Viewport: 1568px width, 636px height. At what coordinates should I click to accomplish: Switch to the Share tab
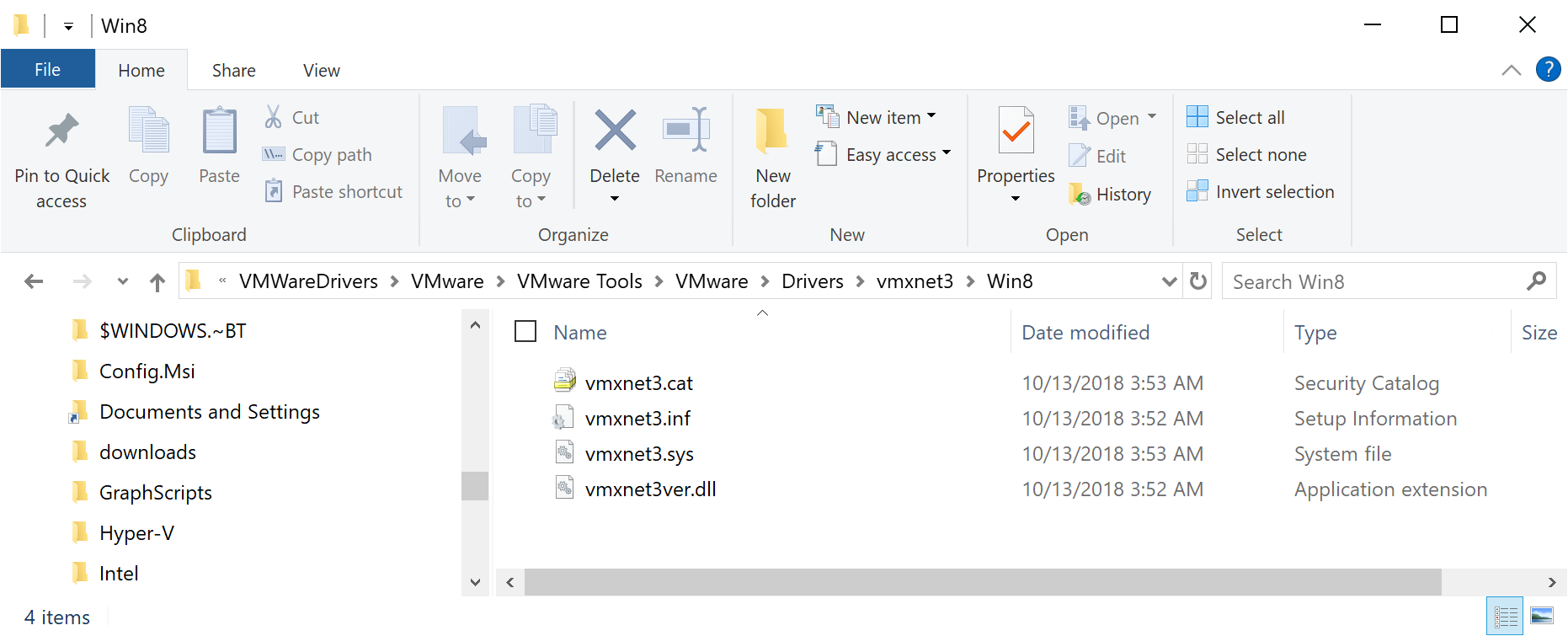click(233, 70)
